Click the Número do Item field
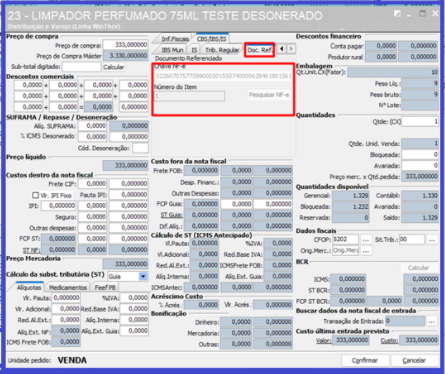445x374 pixels. pyautogui.click(x=189, y=96)
